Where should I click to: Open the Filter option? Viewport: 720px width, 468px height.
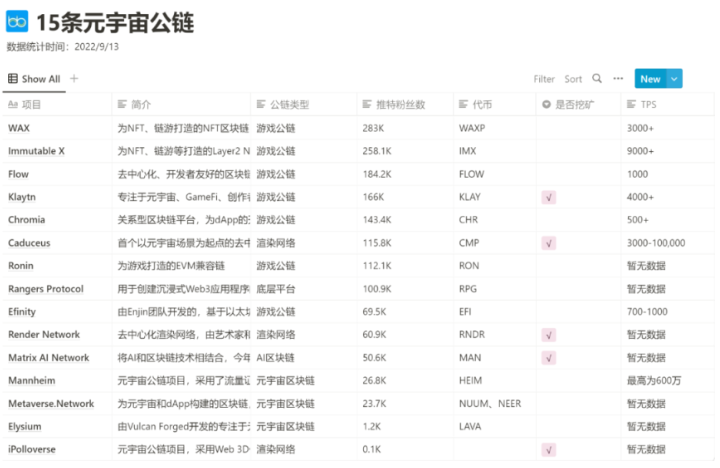pos(544,79)
